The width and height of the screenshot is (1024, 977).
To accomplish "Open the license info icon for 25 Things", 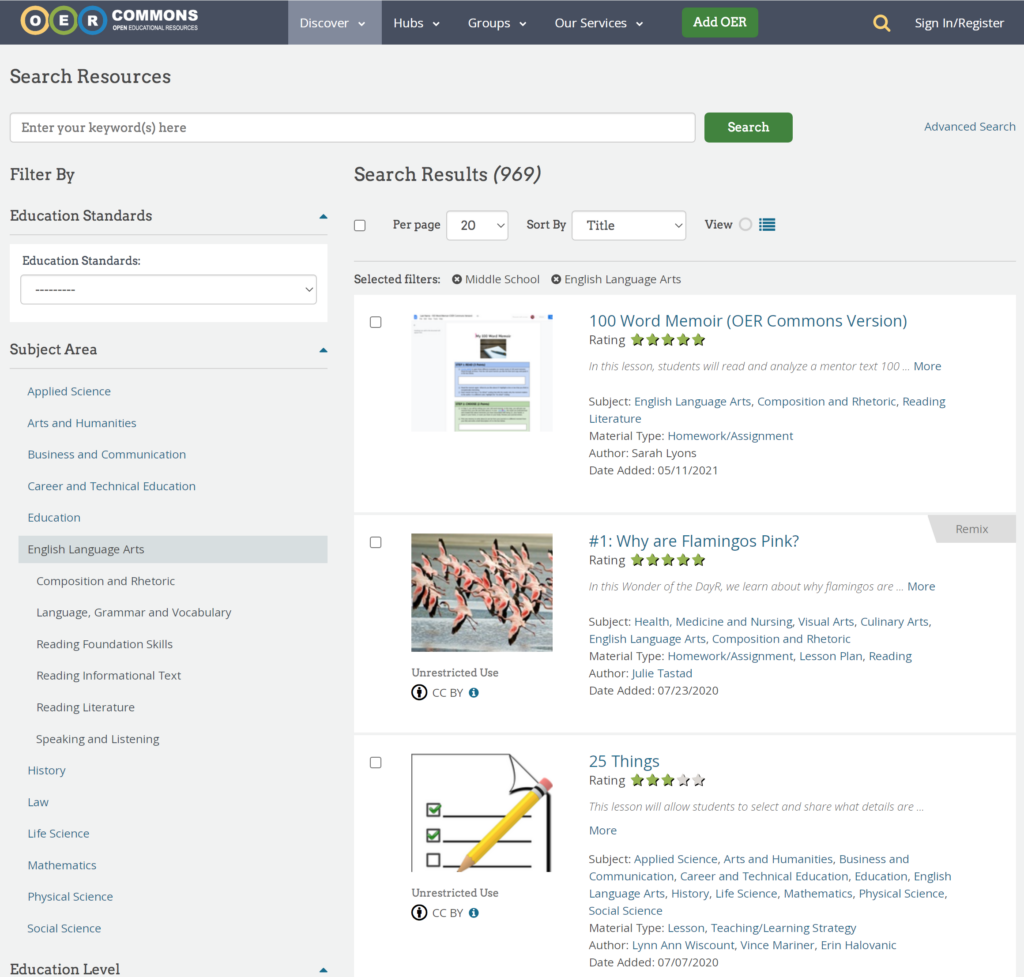I will (474, 913).
